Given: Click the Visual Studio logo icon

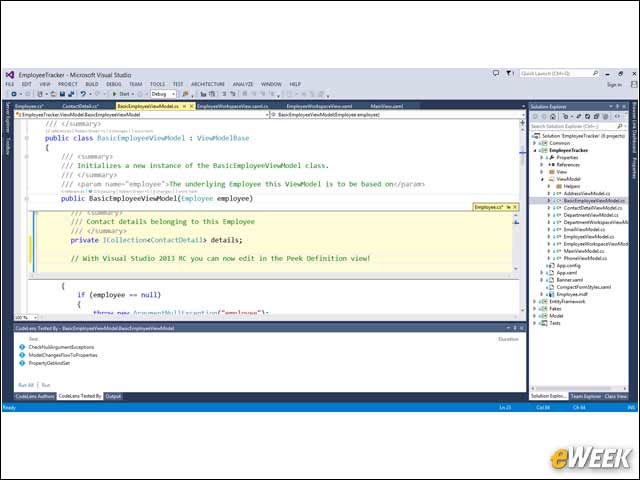Looking at the screenshot, I should click(x=10, y=75).
